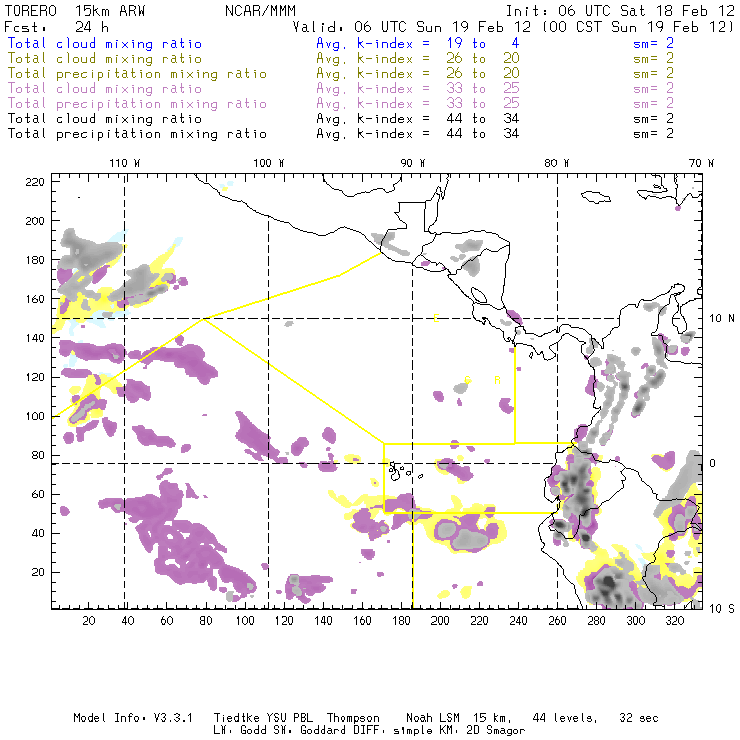Click the "0" equator latitude label

click(713, 463)
